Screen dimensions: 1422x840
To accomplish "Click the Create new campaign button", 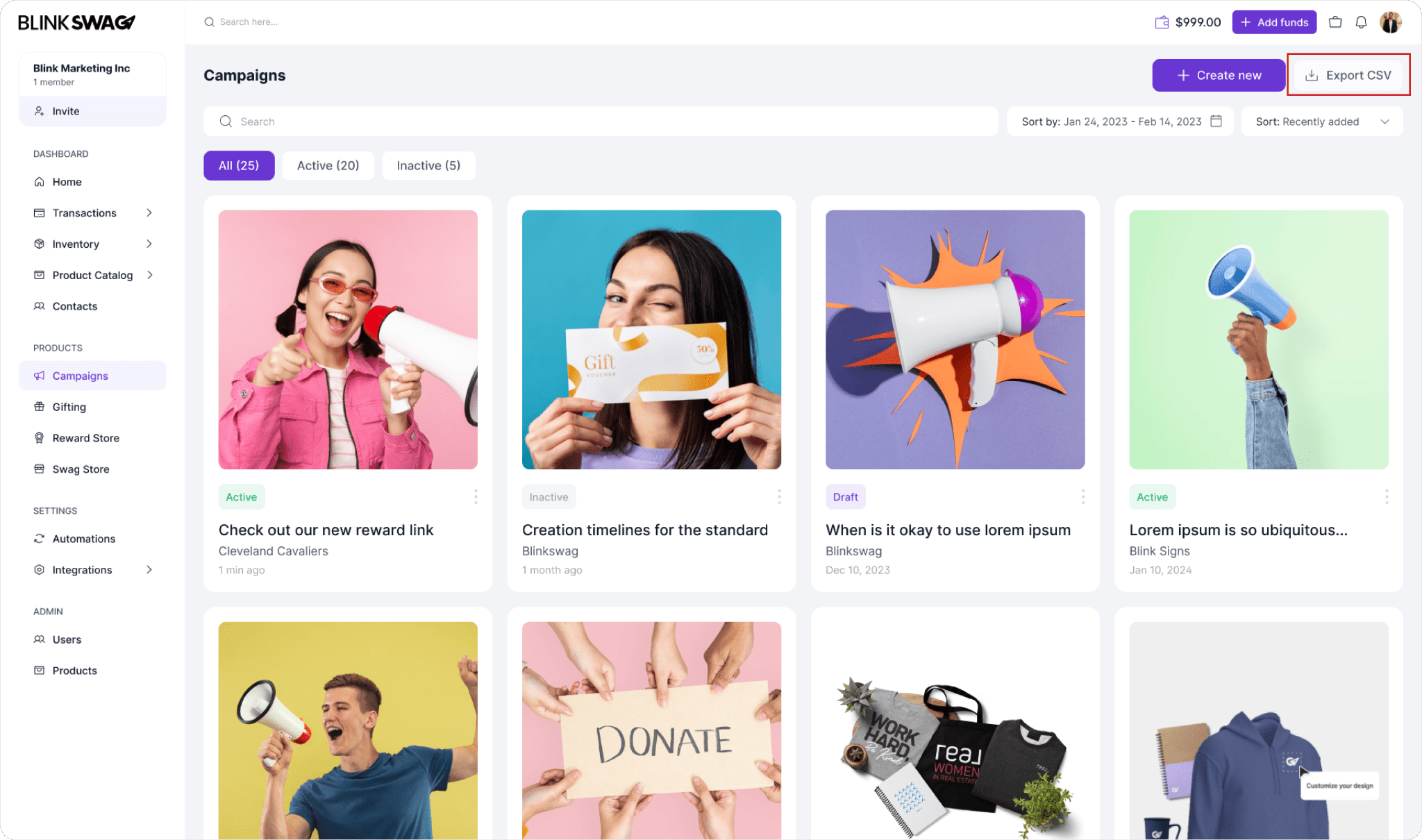I will 1219,75.
